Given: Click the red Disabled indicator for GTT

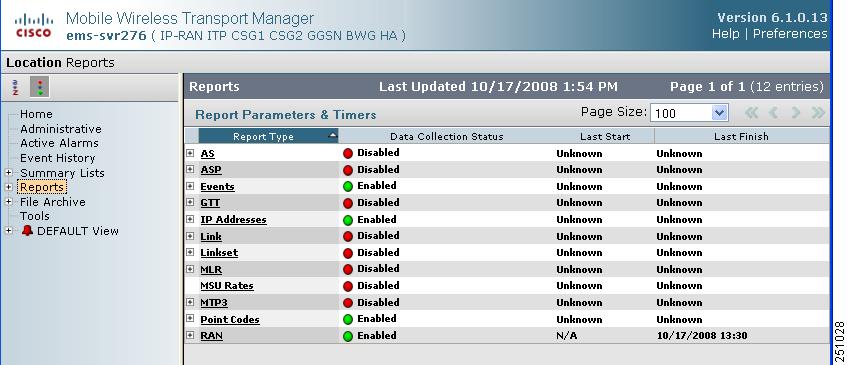Looking at the screenshot, I should tap(348, 203).
